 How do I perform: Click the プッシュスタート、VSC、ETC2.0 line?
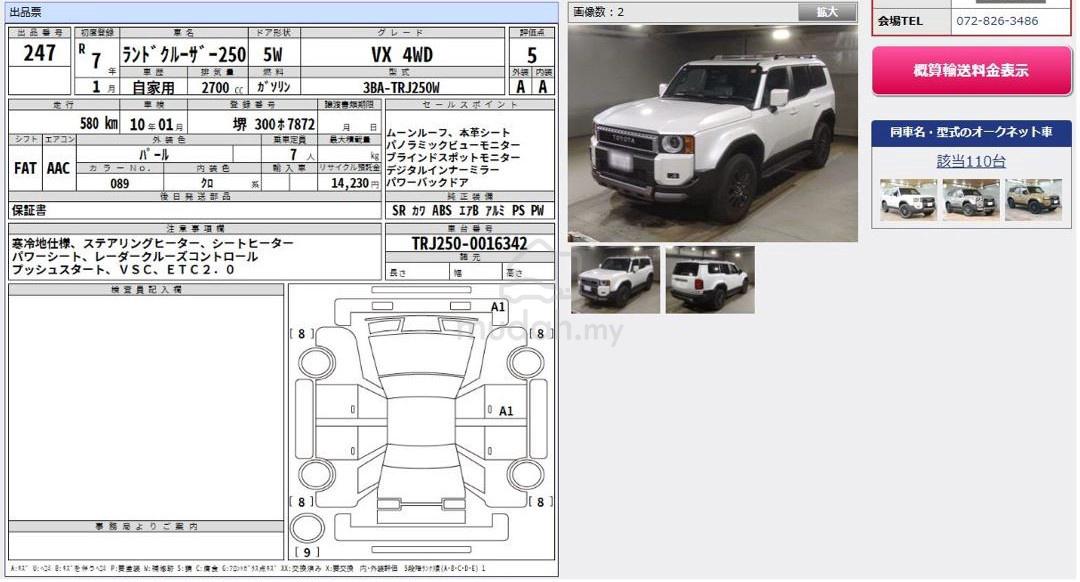[123, 269]
